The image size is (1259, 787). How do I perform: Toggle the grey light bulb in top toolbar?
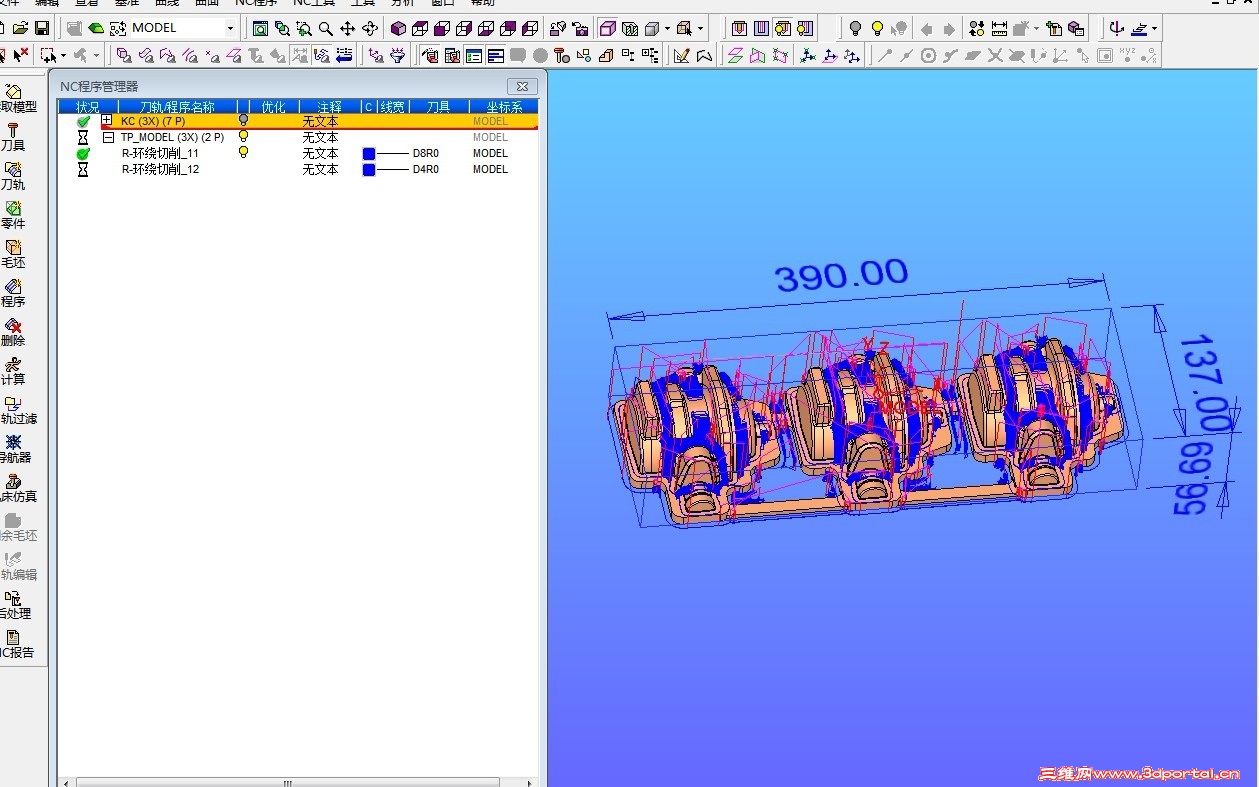pos(855,29)
